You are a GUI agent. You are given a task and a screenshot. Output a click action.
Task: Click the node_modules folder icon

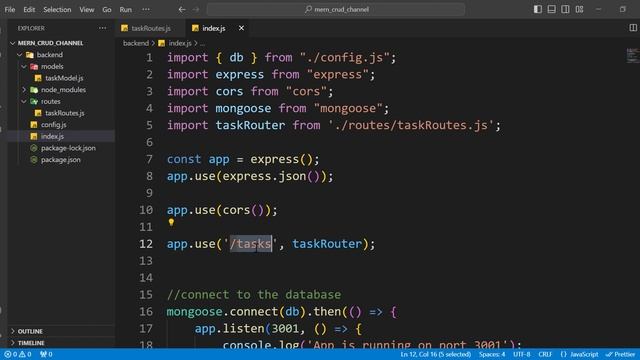click(34, 90)
